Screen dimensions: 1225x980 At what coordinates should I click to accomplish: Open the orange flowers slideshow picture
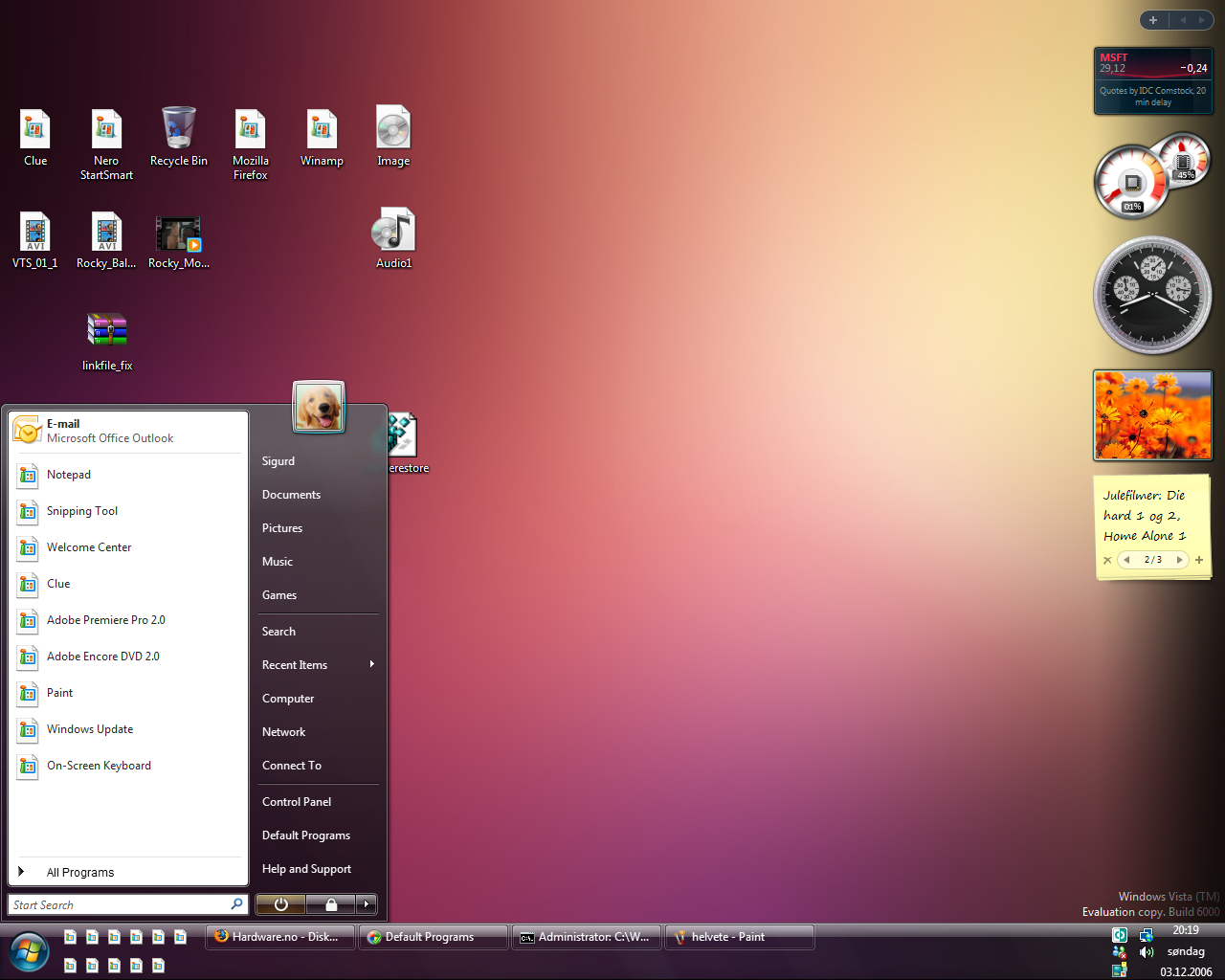[1152, 415]
